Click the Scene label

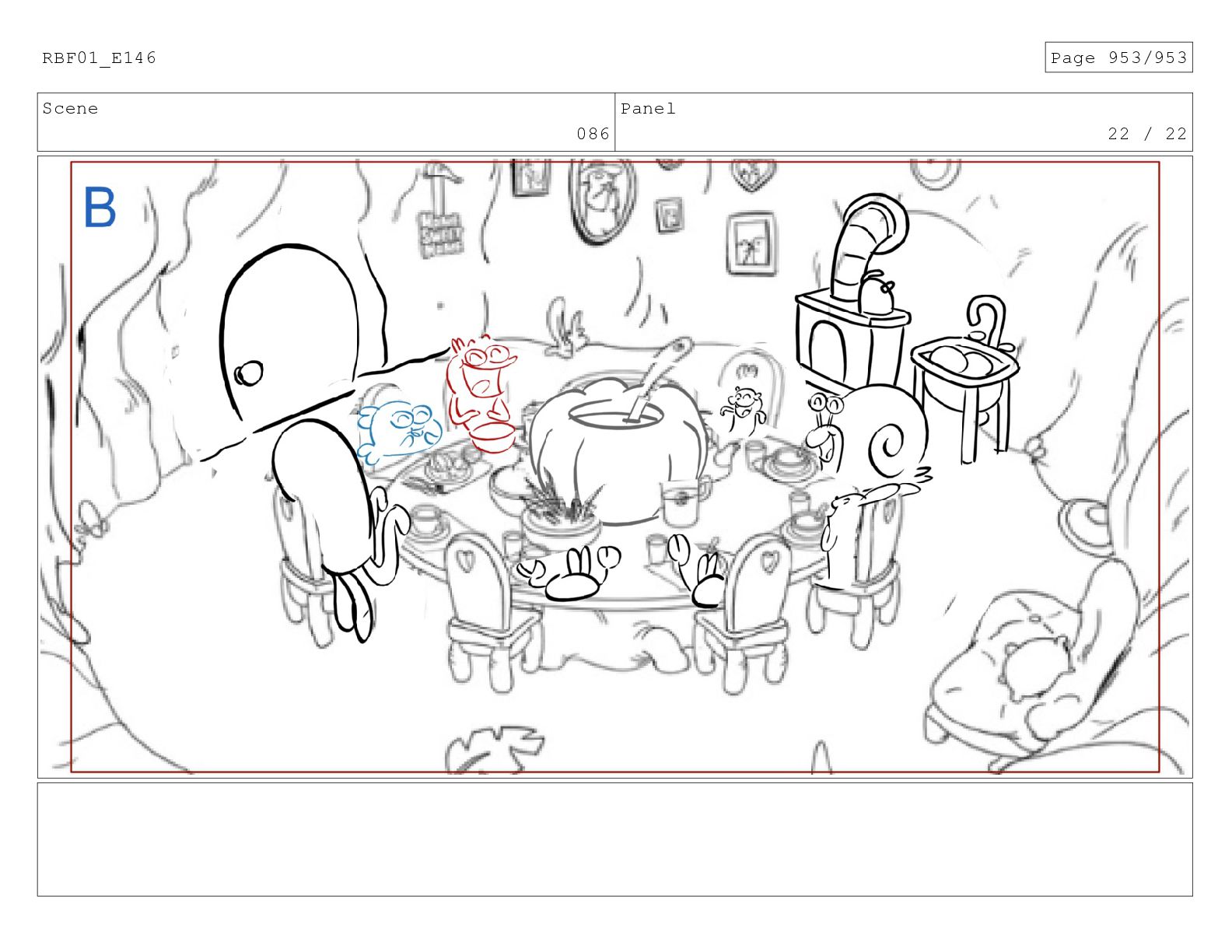coord(70,109)
